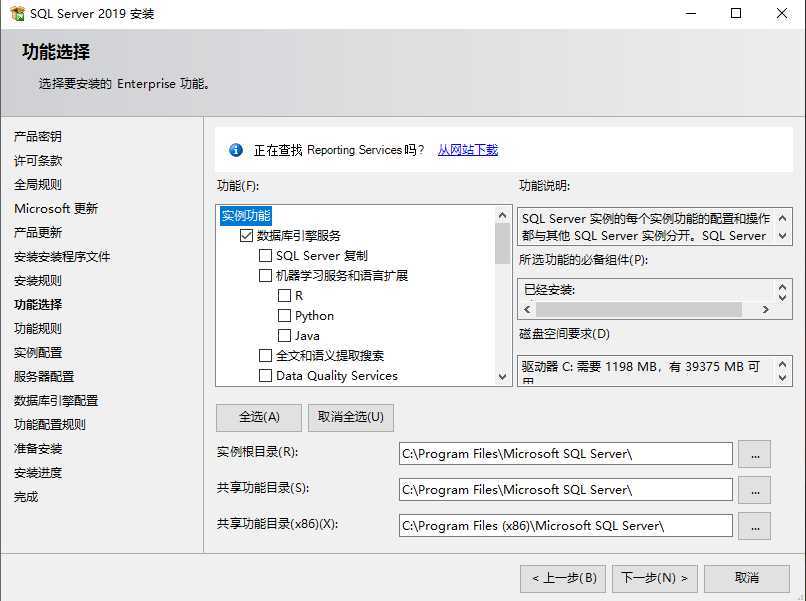
Task: Select the 实例配置 step in sidebar
Action: [x=38, y=353]
